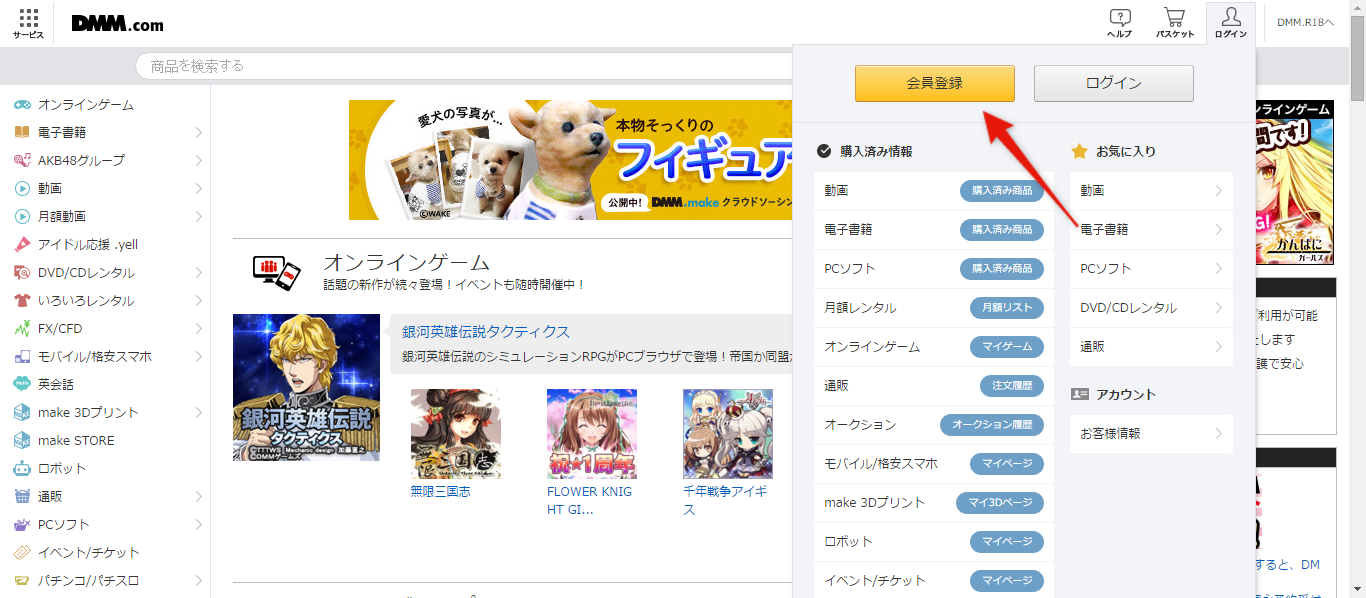The image size is (1366, 598).
Task: Click the 通販 basket icon in sidebar
Action: (21, 496)
